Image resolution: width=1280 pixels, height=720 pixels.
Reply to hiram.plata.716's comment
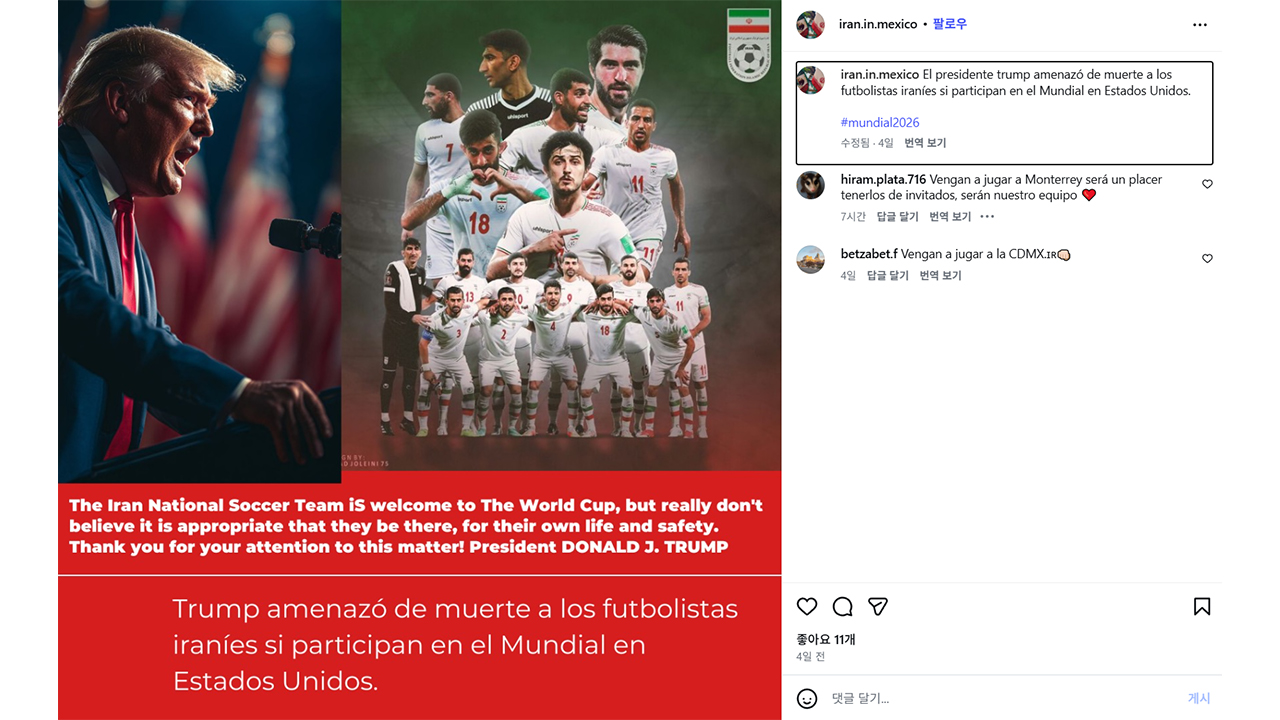(897, 217)
